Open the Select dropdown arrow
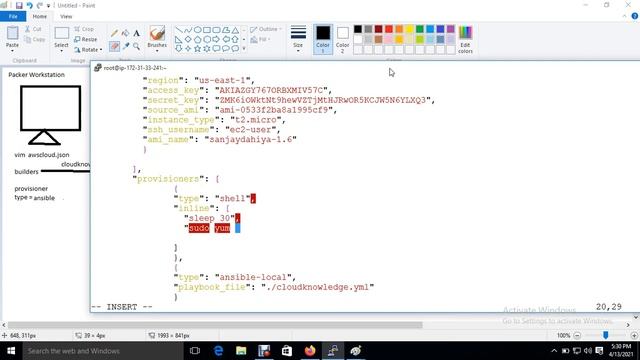 62,51
